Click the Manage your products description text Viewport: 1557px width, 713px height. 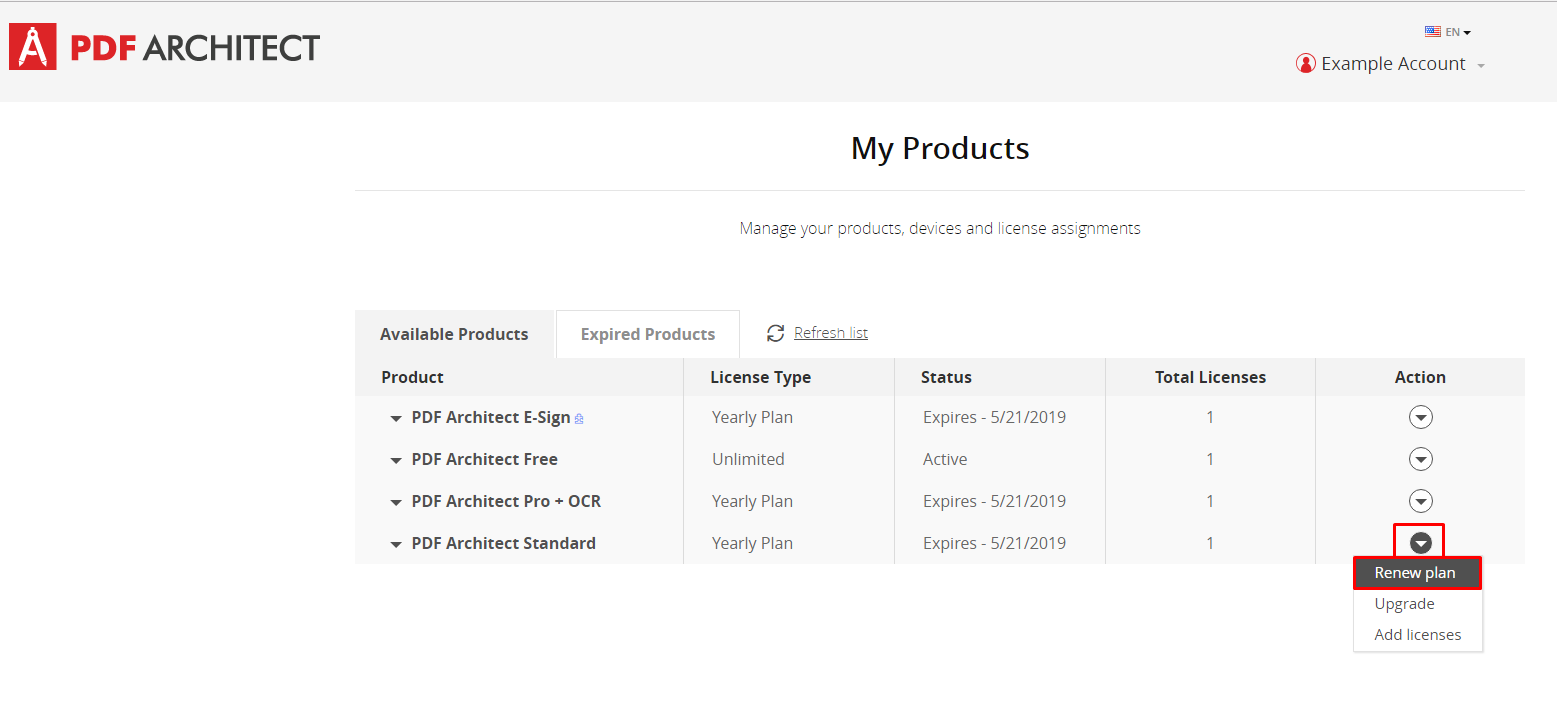click(940, 228)
